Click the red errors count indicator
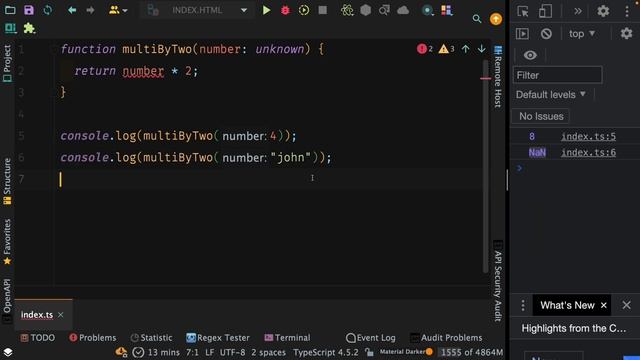This screenshot has height=360, width=640. click(x=425, y=49)
